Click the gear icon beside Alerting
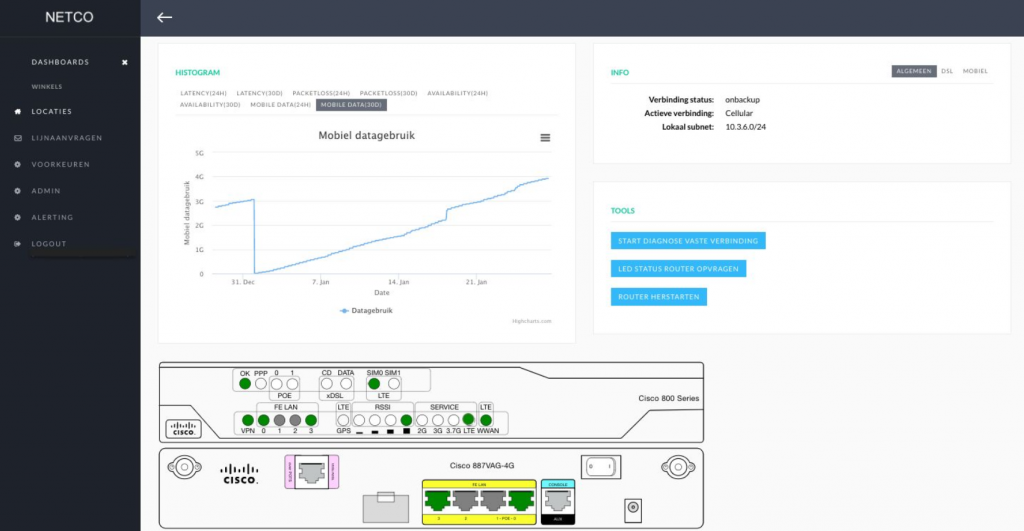 18,217
